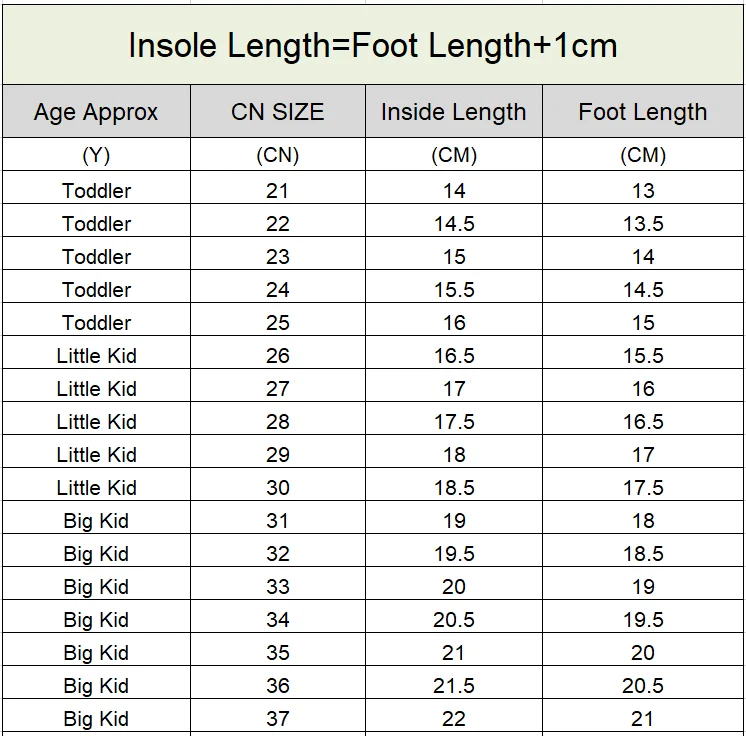Select the '(Y)' unit cell
Image resolution: width=746 pixels, height=736 pixels.
point(96,155)
